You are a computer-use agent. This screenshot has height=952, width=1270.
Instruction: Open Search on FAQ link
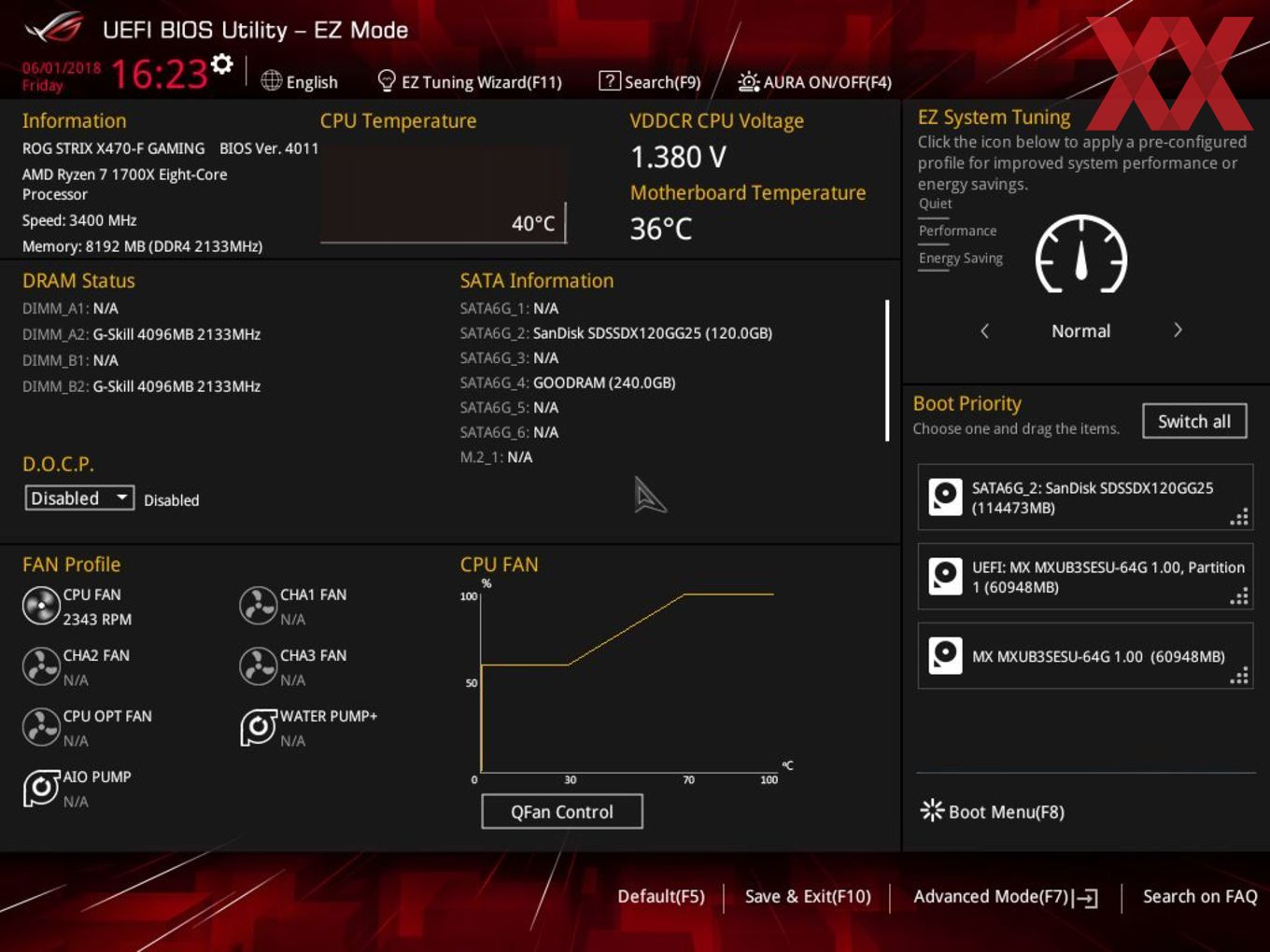[x=1200, y=896]
